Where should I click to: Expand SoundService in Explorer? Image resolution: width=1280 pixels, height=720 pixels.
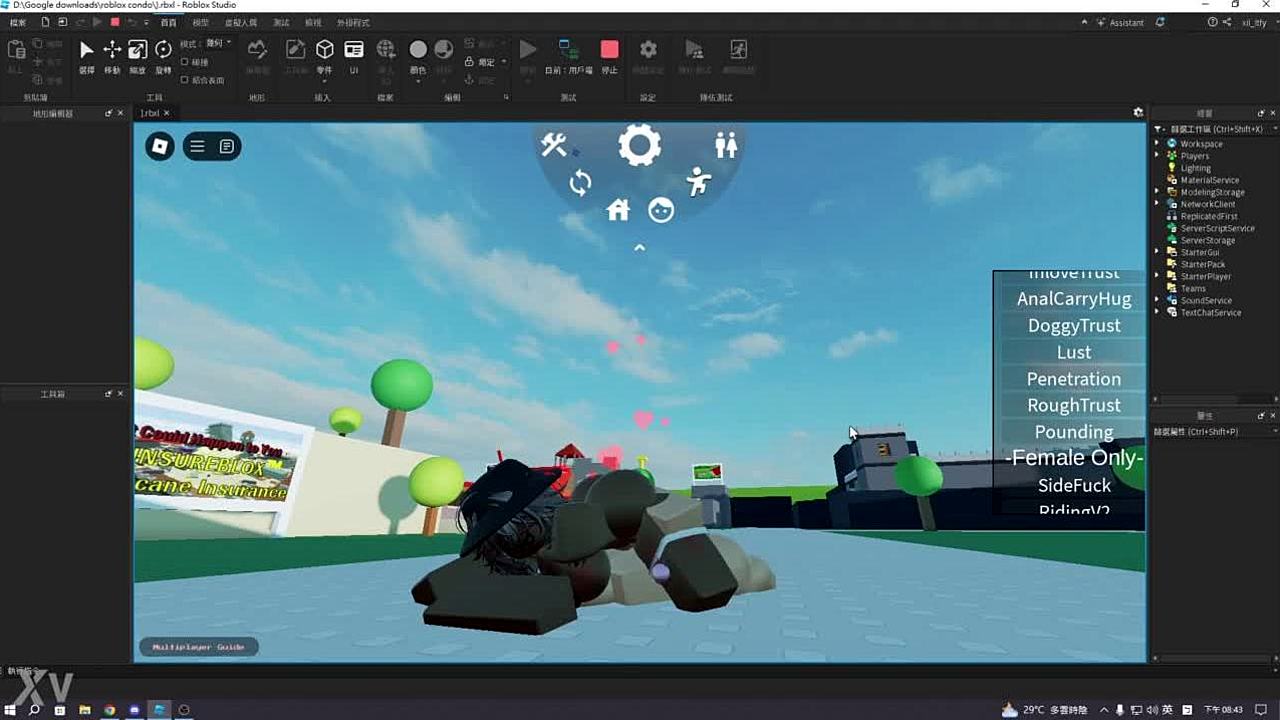1157,300
